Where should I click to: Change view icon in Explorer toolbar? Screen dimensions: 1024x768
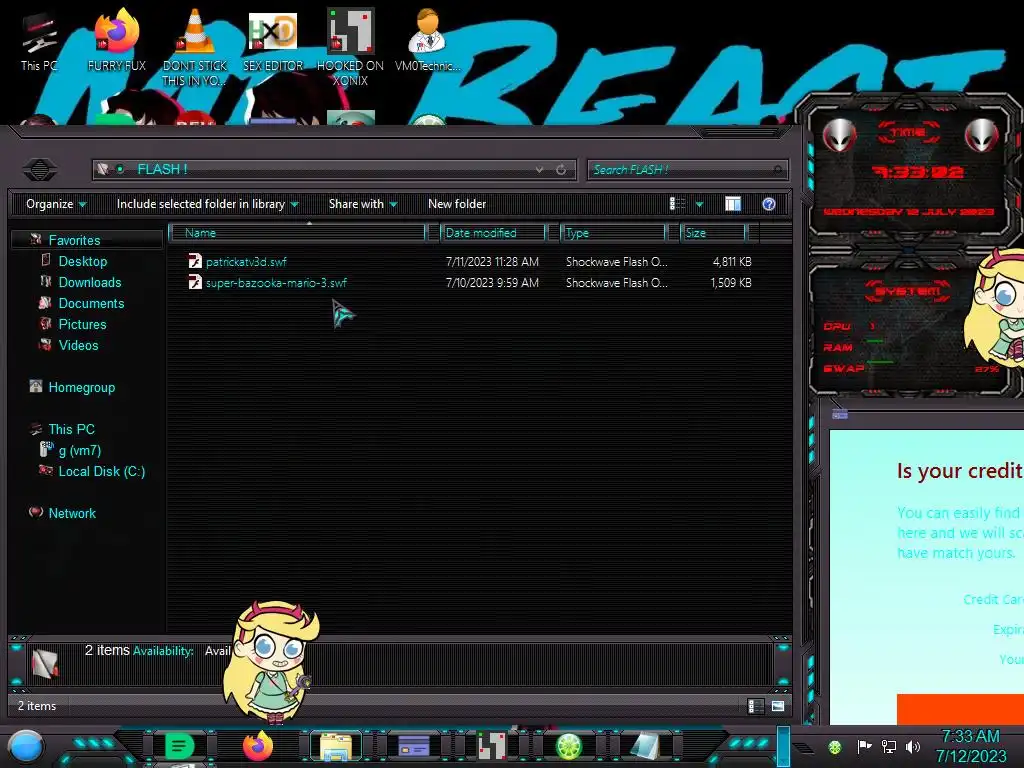tap(678, 204)
